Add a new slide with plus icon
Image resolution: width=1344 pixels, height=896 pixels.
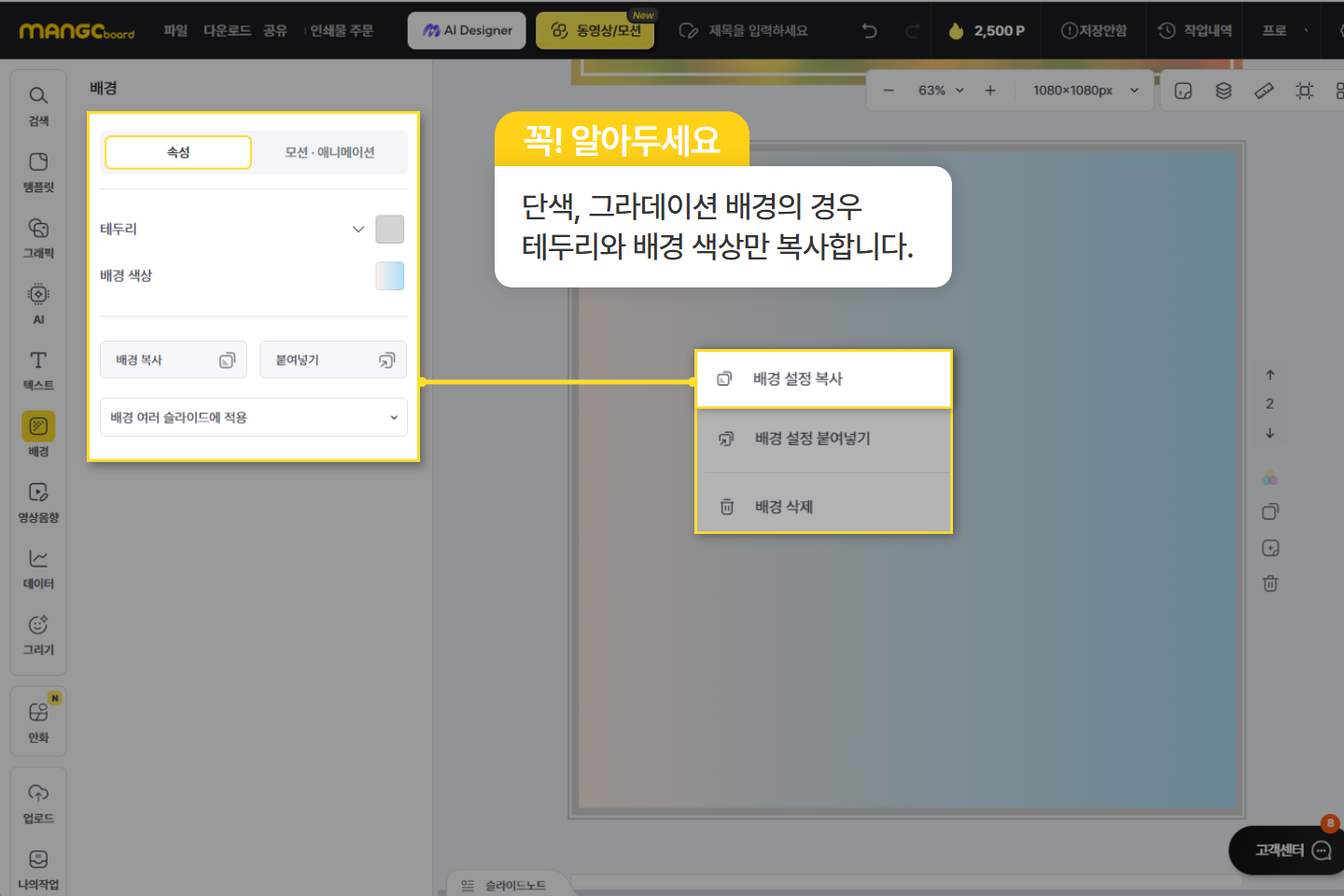pyautogui.click(x=1270, y=548)
